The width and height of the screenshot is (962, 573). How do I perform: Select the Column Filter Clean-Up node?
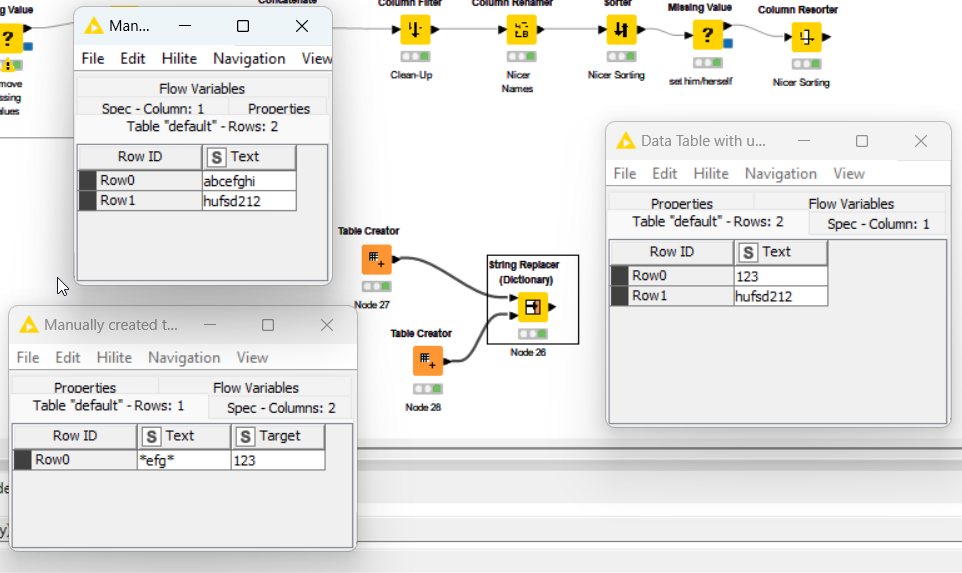coord(415,29)
